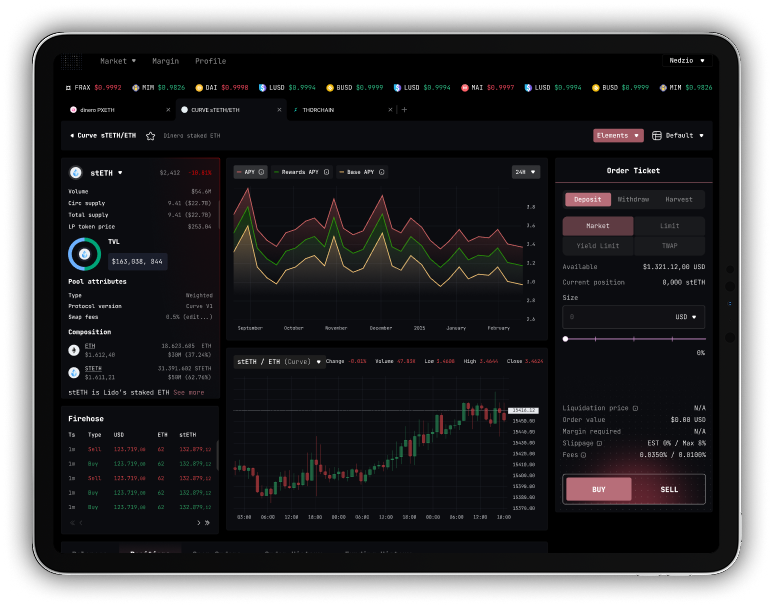770x605 pixels.
Task: Open info icon next to Rewards APY
Action: [x=326, y=172]
